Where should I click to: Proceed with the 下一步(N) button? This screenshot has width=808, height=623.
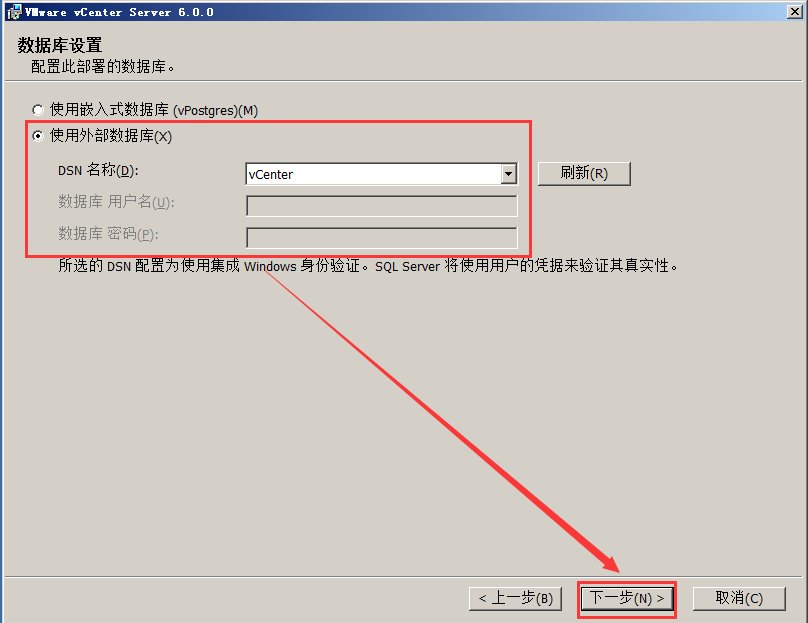coord(627,598)
